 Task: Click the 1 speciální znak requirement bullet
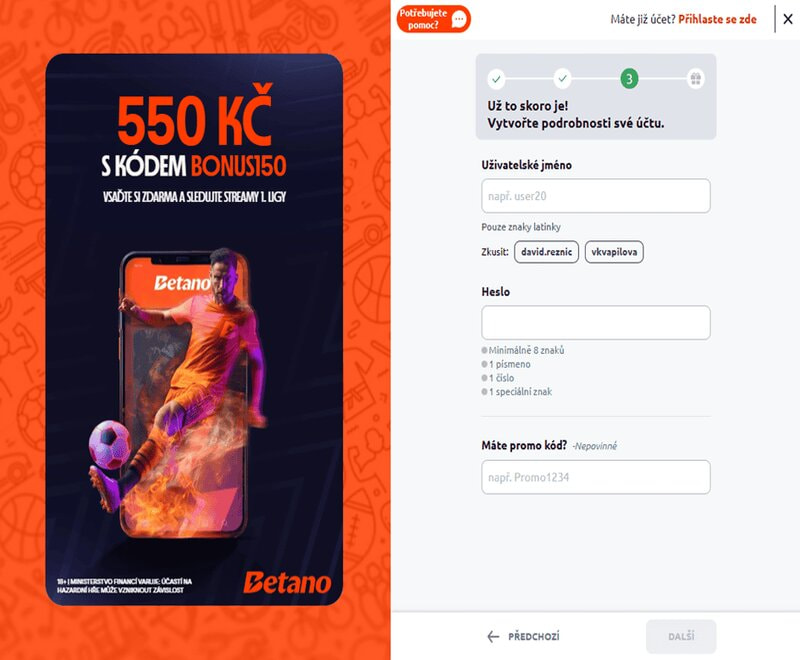pyautogui.click(x=517, y=392)
